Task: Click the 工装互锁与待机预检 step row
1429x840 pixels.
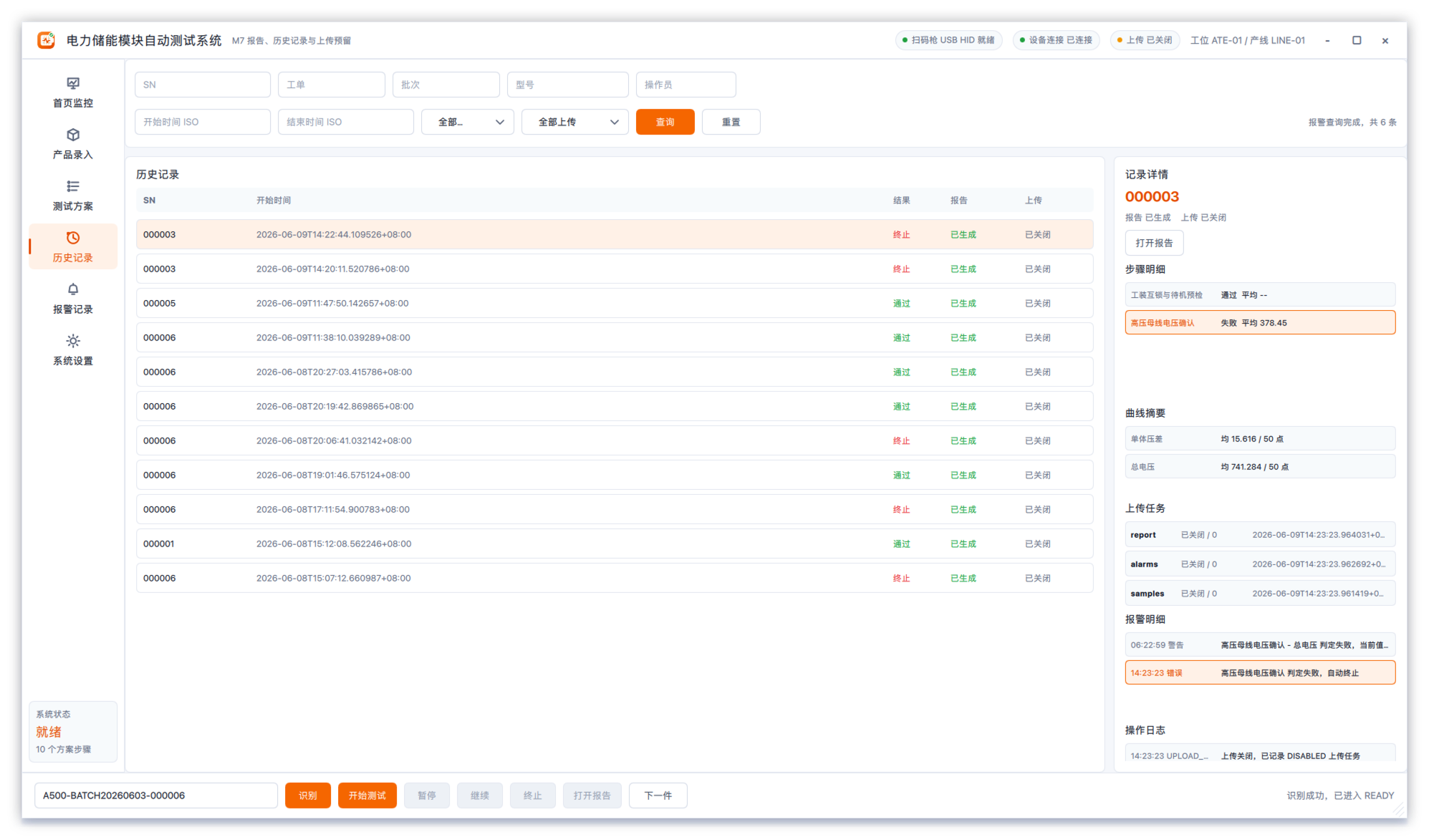Action: pos(1260,295)
